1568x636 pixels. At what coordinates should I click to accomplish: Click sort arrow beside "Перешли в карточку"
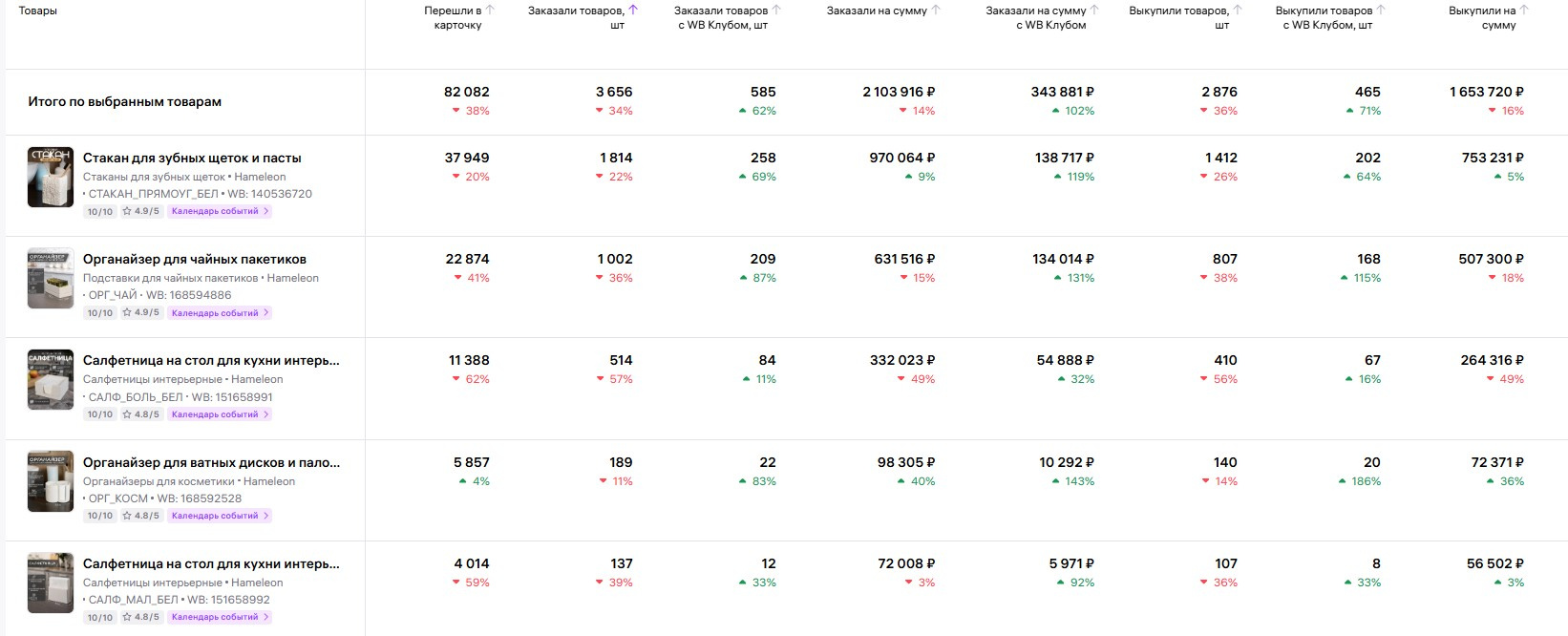(490, 11)
